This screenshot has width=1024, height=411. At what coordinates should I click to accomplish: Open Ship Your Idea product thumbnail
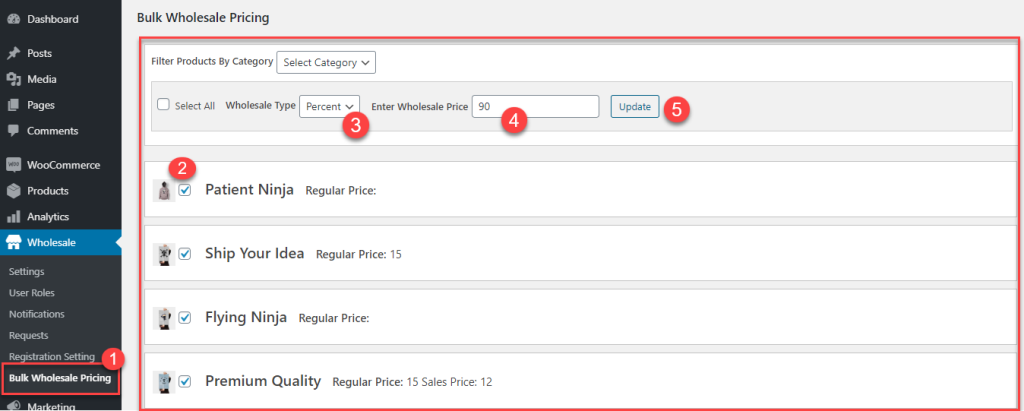tap(164, 254)
